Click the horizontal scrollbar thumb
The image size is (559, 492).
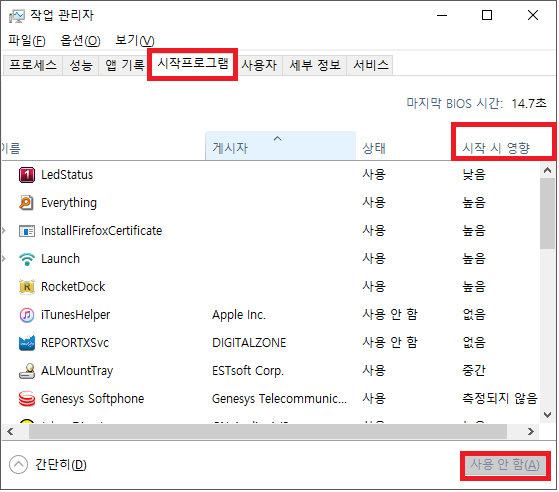click(x=268, y=432)
